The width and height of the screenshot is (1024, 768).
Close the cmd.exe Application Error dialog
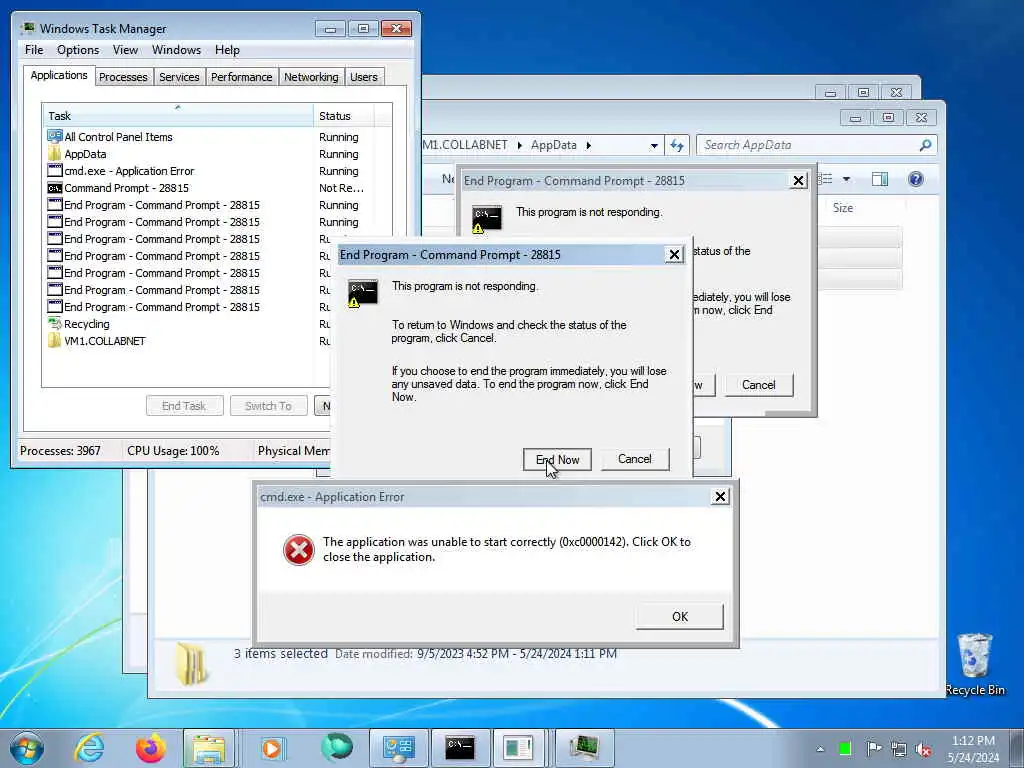coord(720,497)
